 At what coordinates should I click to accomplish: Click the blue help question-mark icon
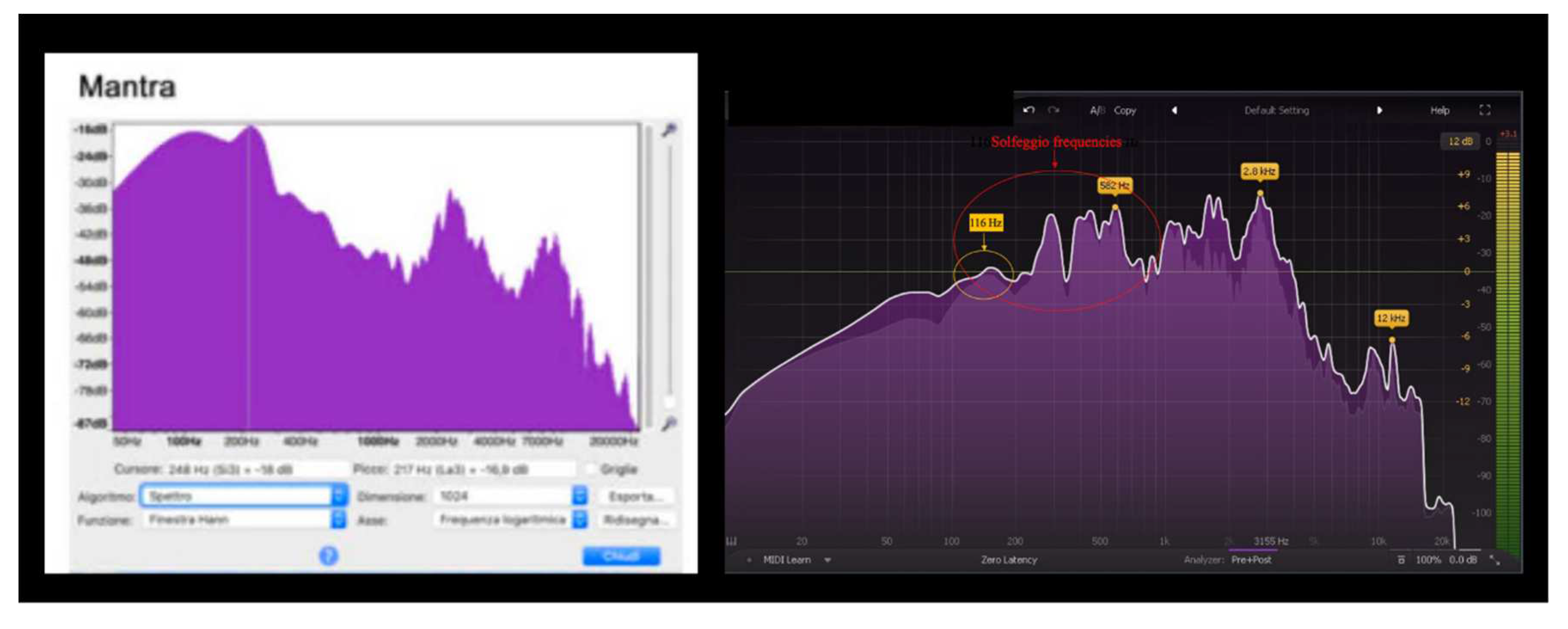point(328,555)
